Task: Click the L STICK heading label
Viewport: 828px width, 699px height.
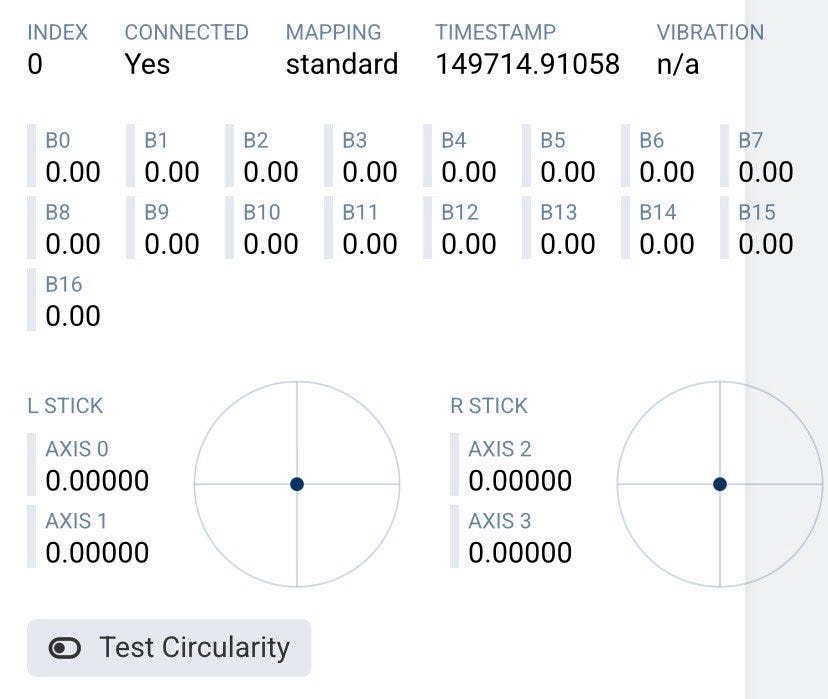Action: tap(65, 406)
